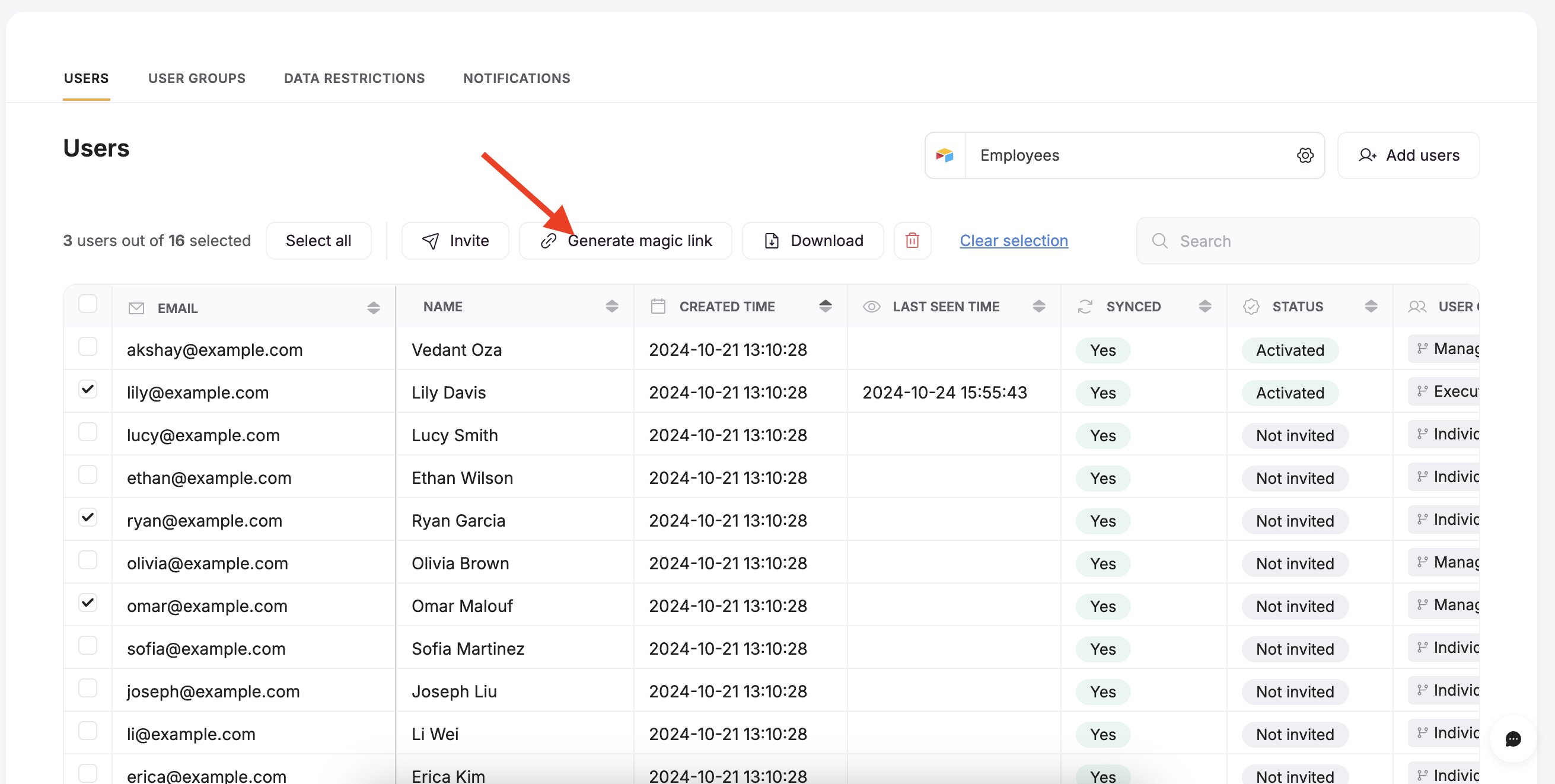Toggle the header select-all checkbox
Image resolution: width=1555 pixels, height=784 pixels.
point(88,304)
